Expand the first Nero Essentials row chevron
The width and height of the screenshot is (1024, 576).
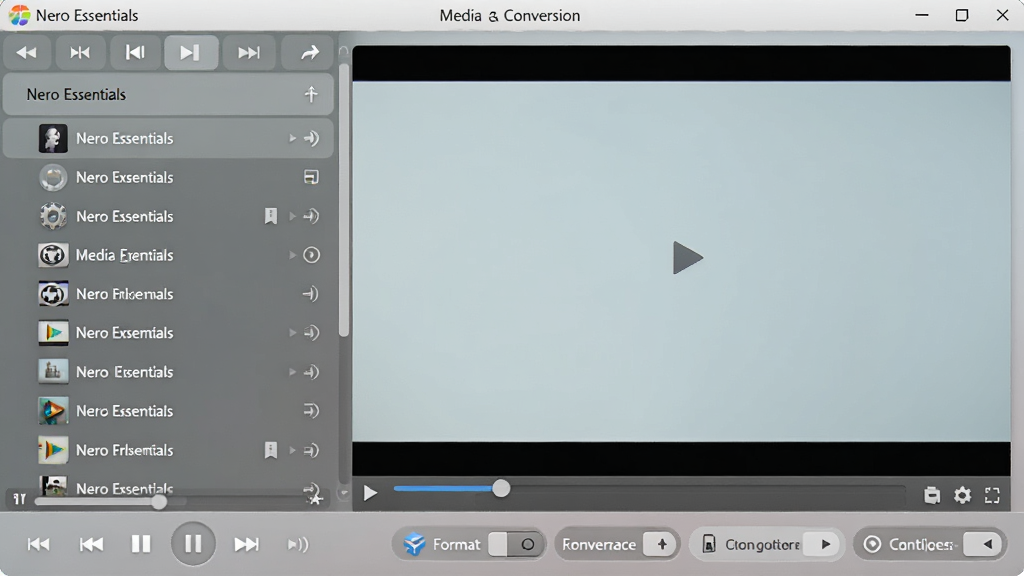(293, 138)
